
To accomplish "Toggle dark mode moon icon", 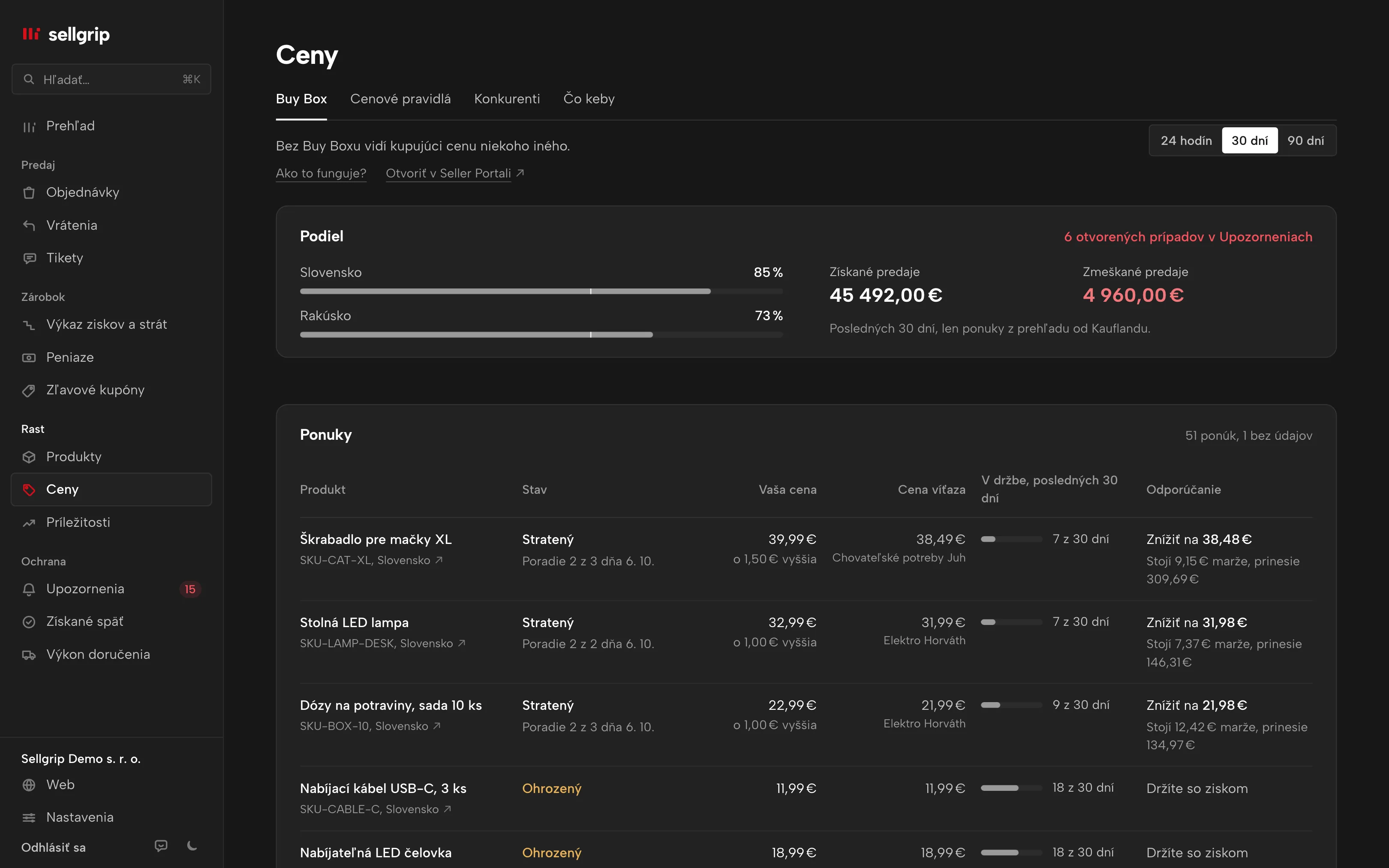I will [x=192, y=846].
